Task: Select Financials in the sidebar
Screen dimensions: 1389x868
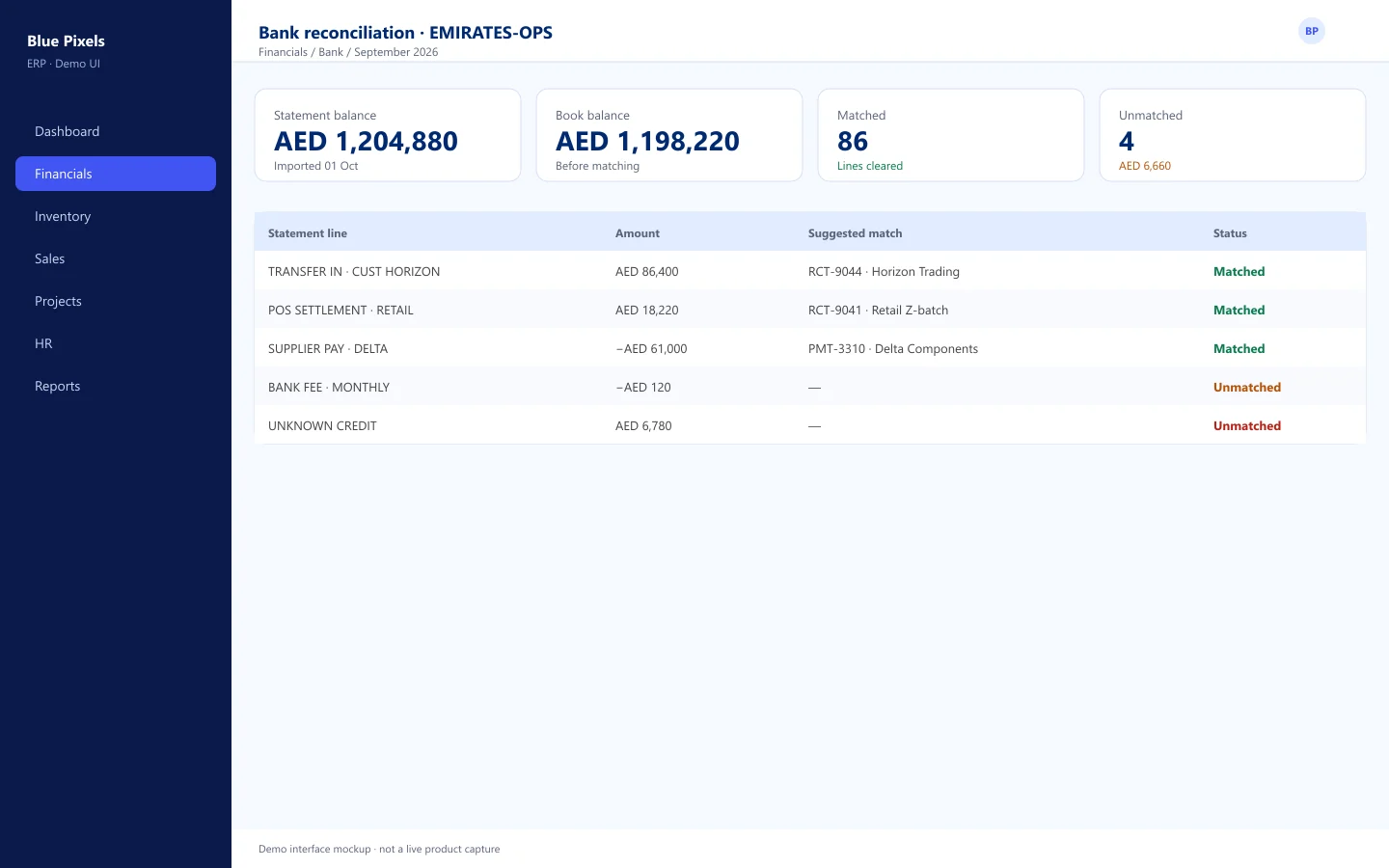Action: (x=116, y=174)
